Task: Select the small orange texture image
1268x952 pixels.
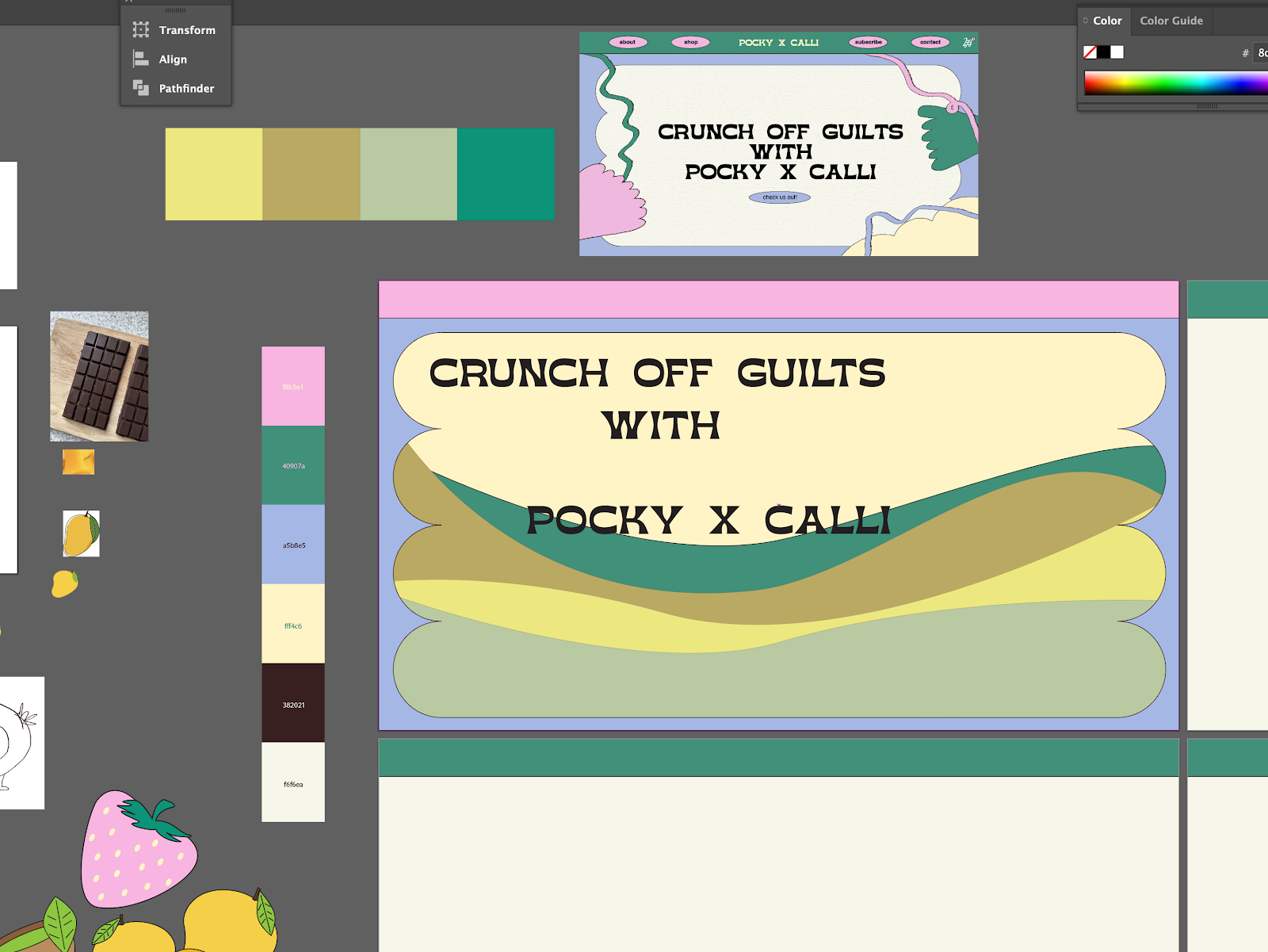Action: coord(78,462)
